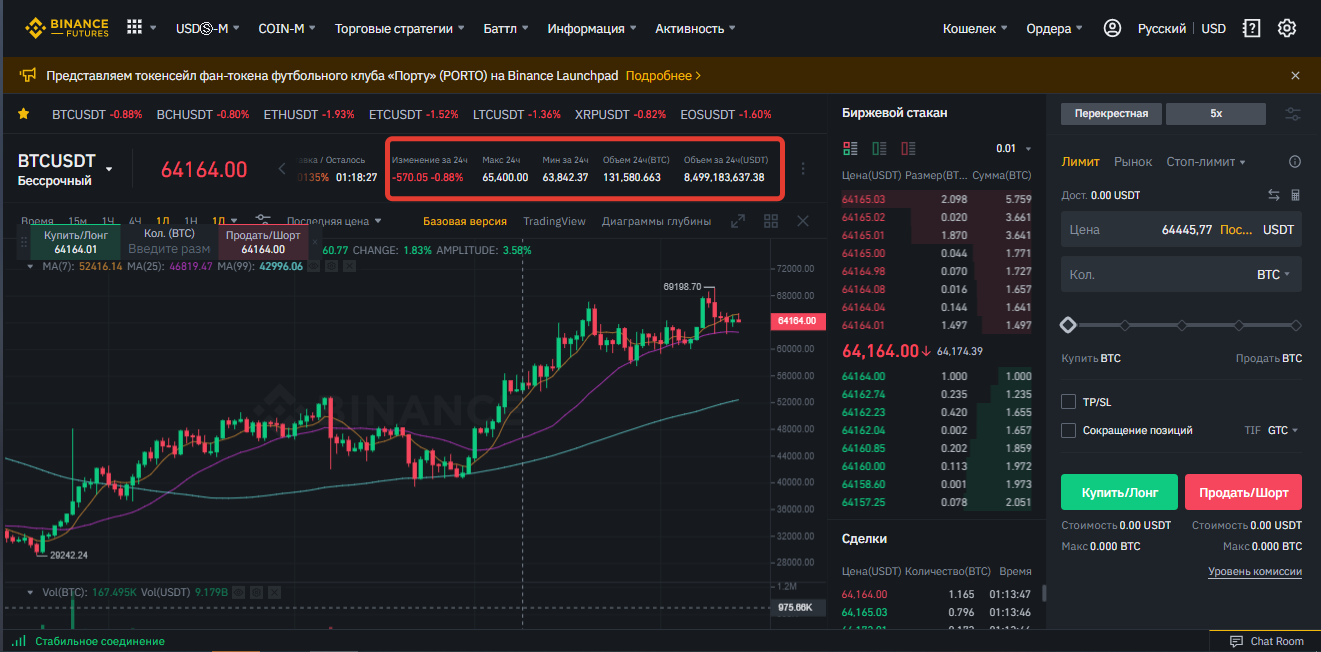Viewport: 1321px width, 652px height.
Task: Click the order size slider start handle
Action: (x=1068, y=325)
